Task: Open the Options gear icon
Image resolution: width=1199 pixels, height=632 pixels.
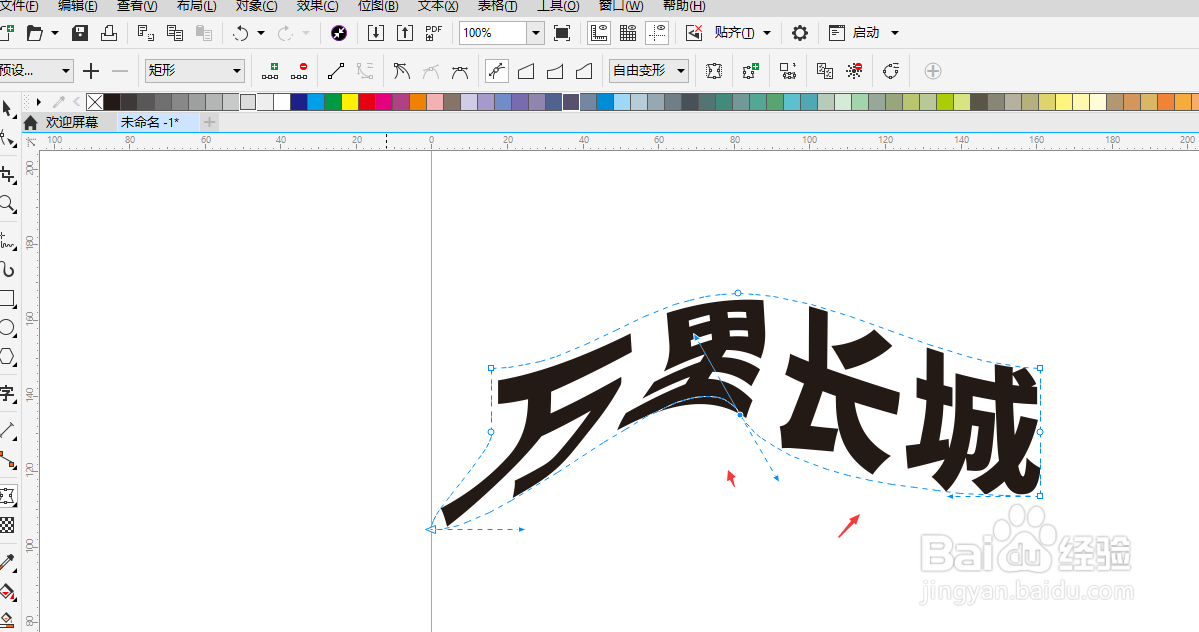Action: (798, 32)
